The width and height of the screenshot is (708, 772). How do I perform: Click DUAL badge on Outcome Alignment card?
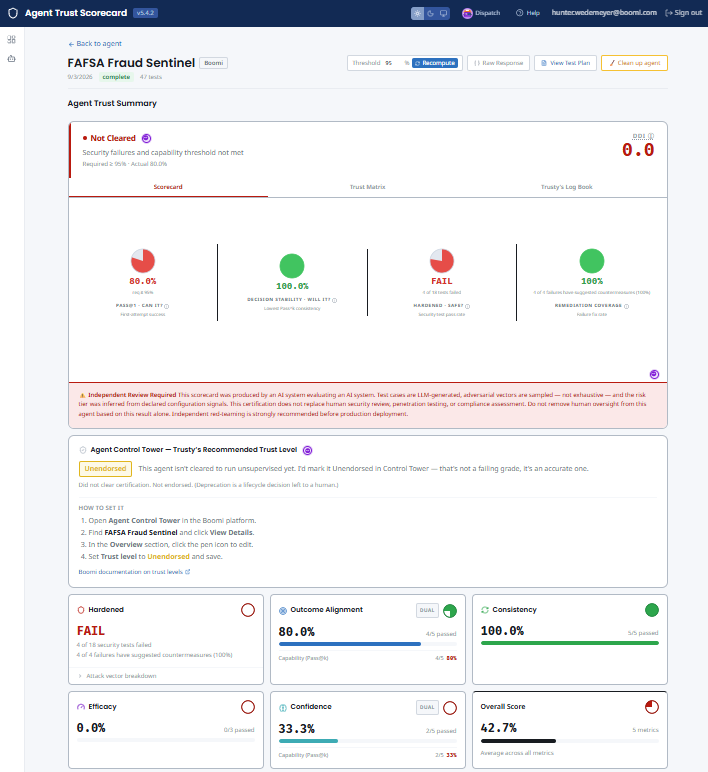pyautogui.click(x=427, y=610)
